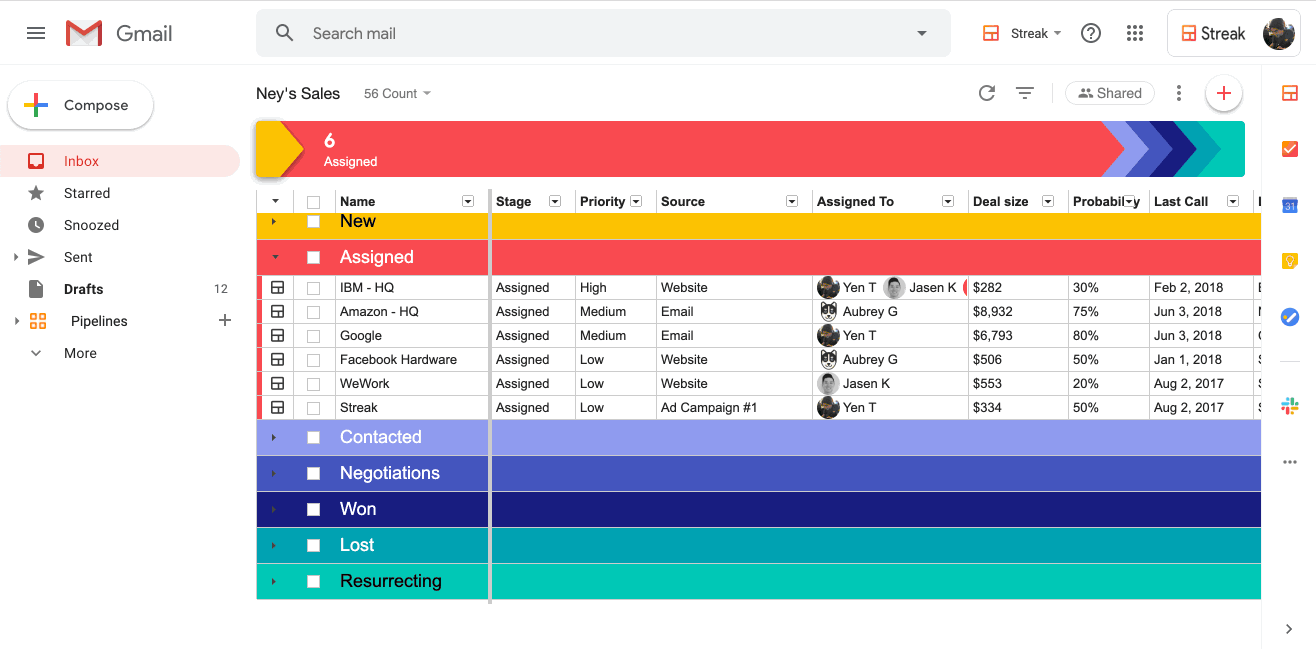Screen dimensions: 1316x649
Task: Select the Assigned stage group checkbox
Action: click(x=313, y=257)
